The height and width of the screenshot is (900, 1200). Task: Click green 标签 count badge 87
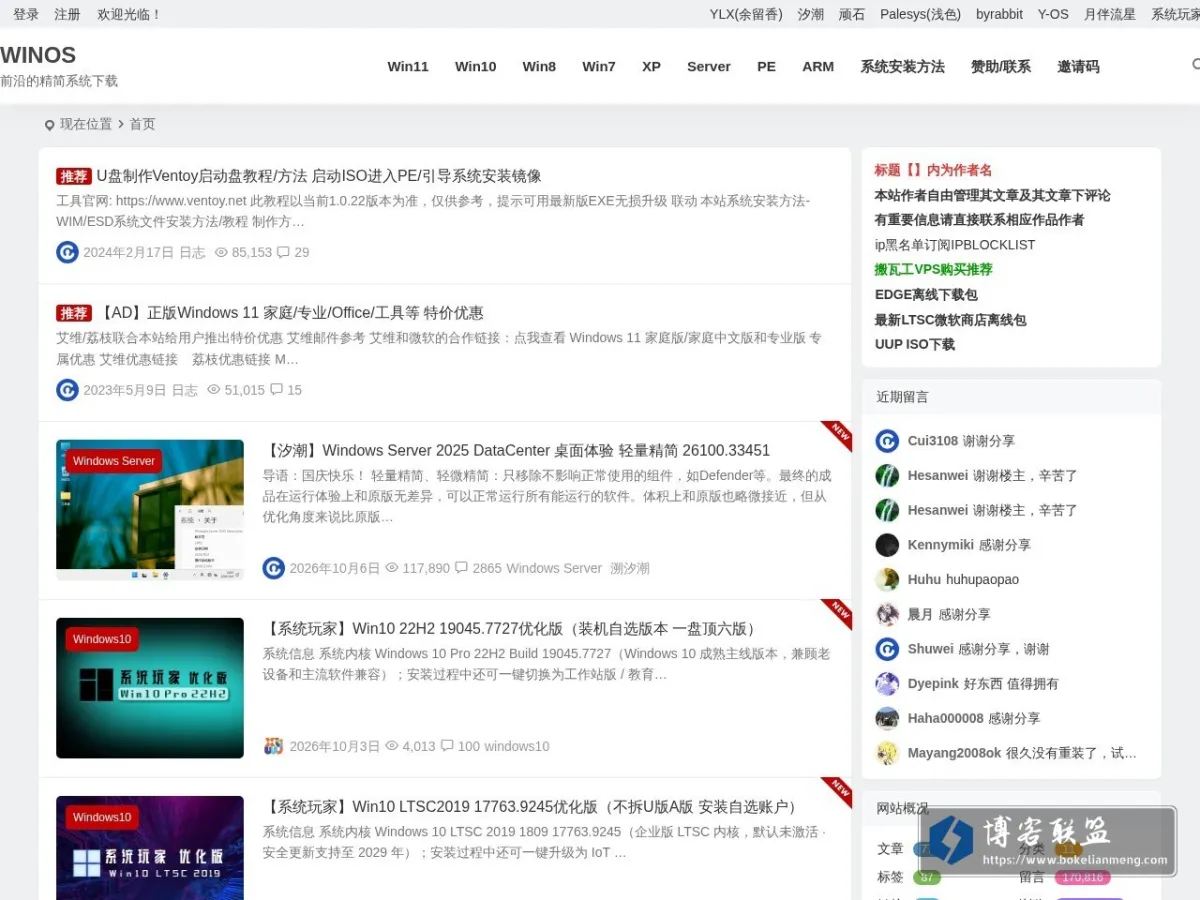927,877
